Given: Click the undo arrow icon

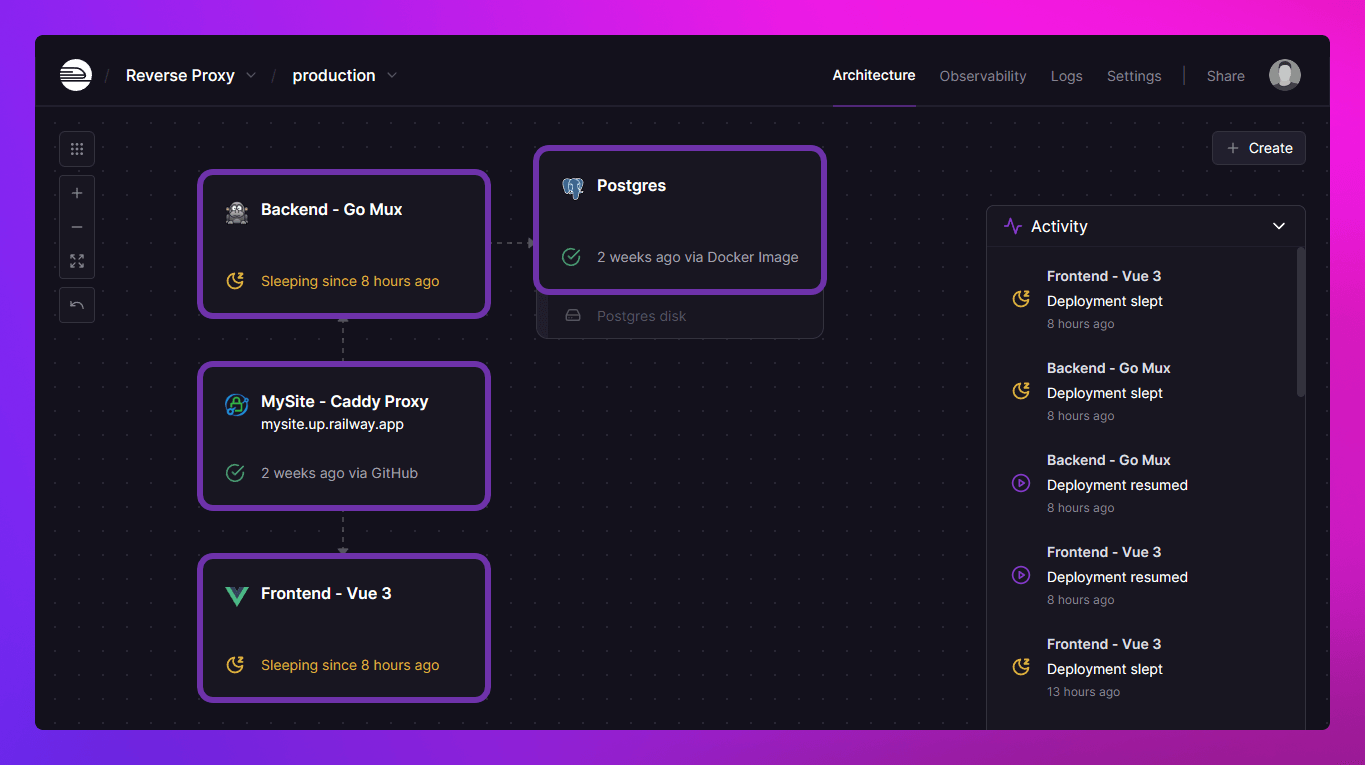Looking at the screenshot, I should [x=77, y=305].
